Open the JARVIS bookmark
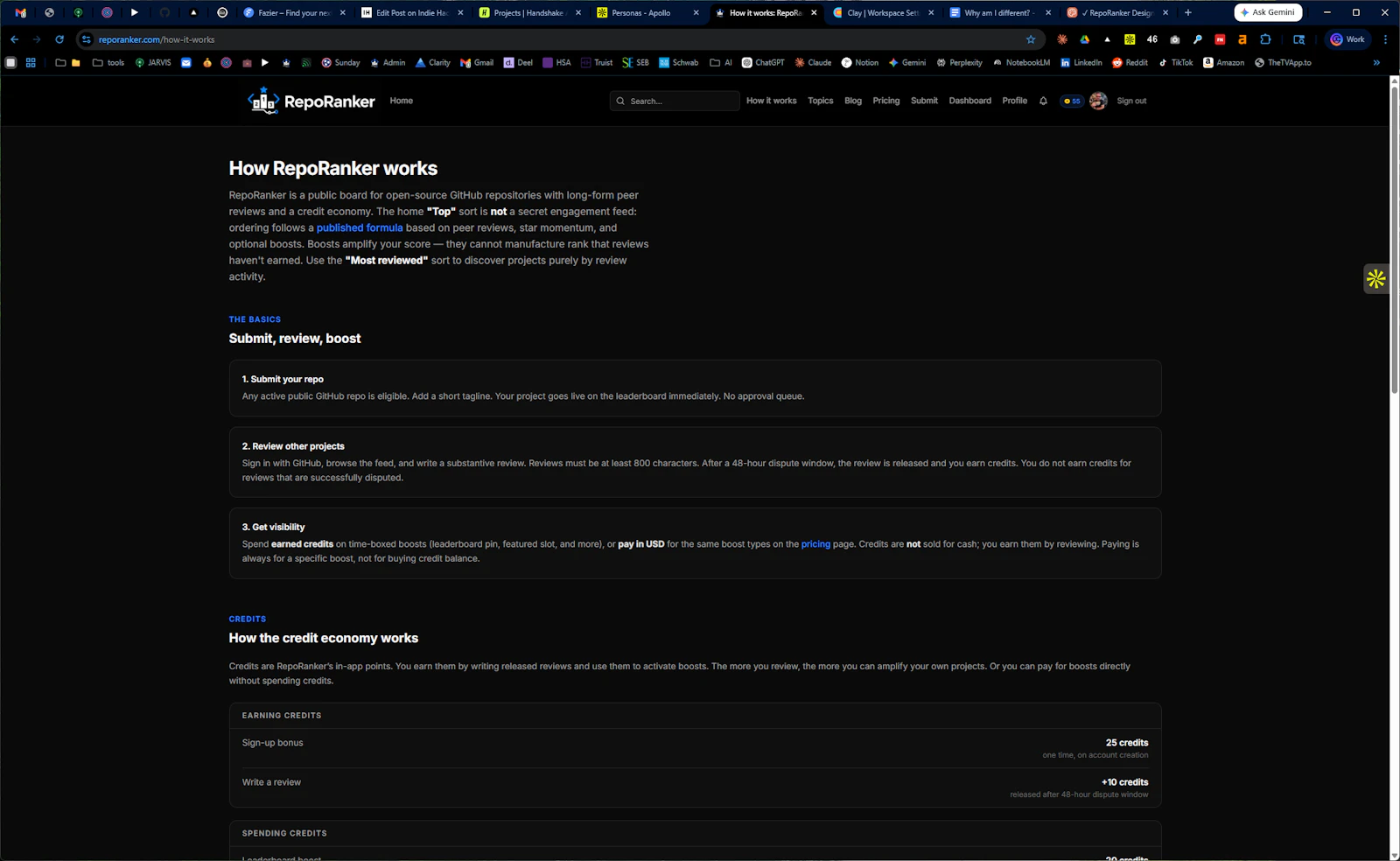1400x861 pixels. tap(153, 63)
